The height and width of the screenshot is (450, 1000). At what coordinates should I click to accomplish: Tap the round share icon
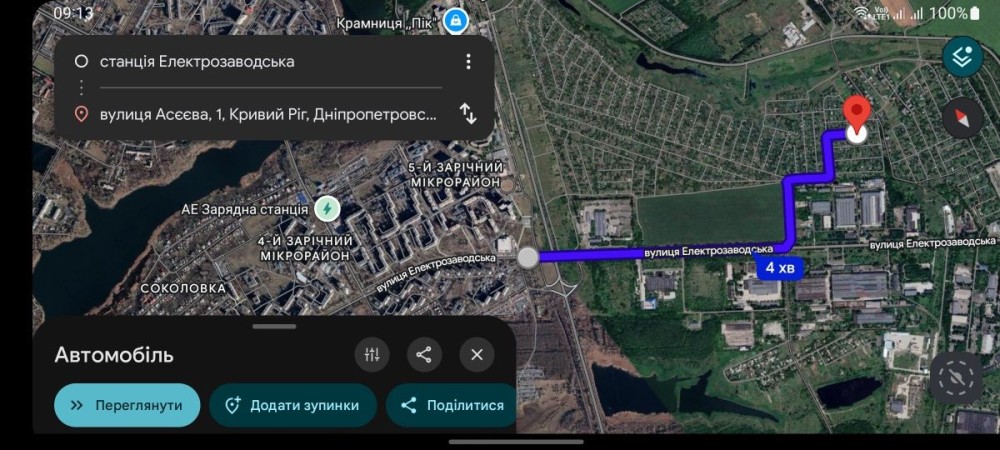coord(424,354)
